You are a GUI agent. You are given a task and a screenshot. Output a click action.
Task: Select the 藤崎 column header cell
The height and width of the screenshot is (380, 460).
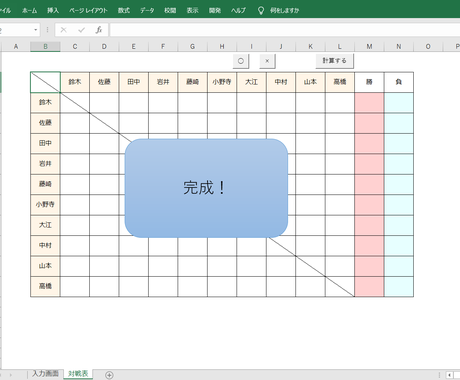tap(192, 82)
